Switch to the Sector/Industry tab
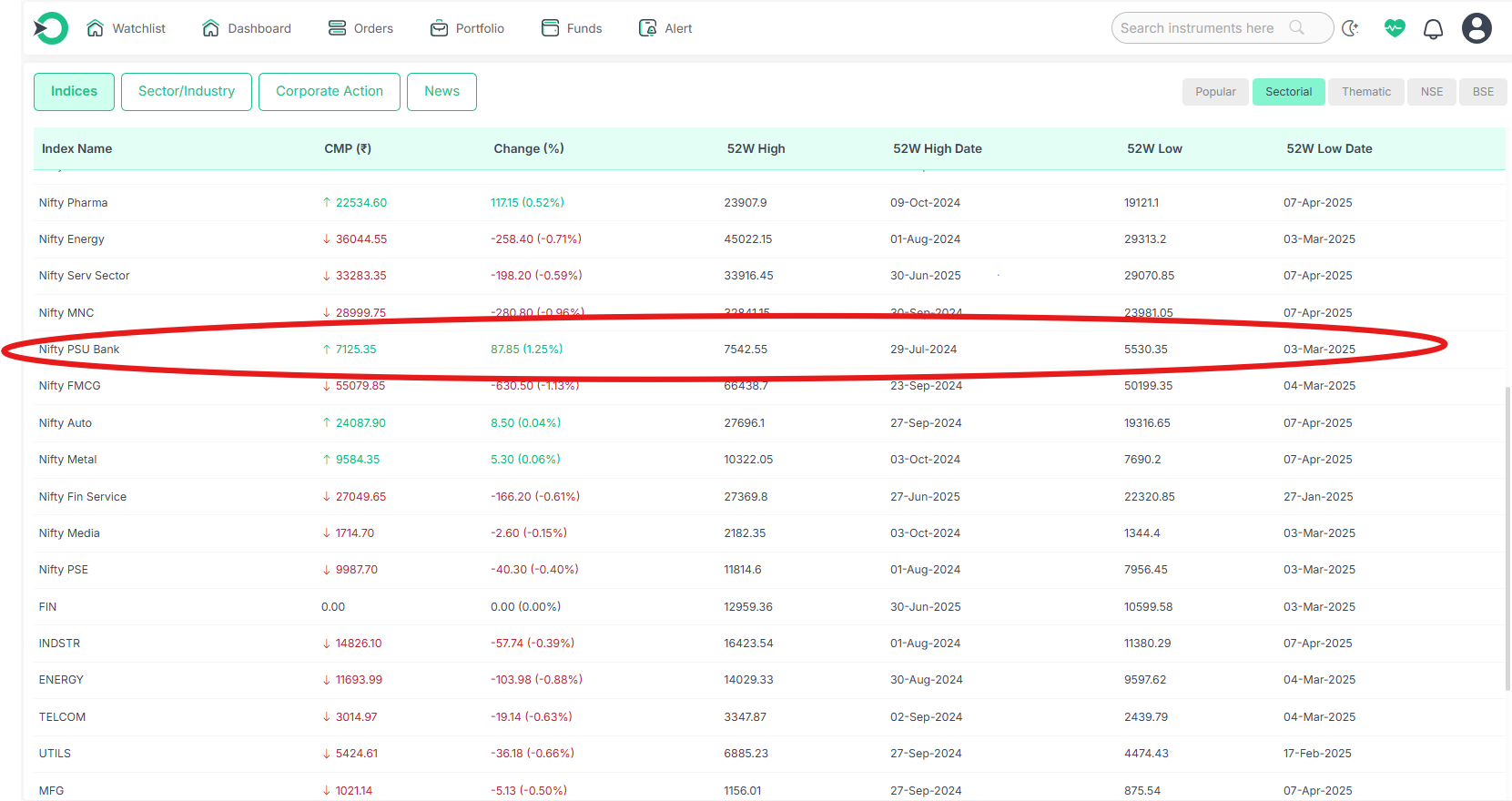The height and width of the screenshot is (801, 1512). pyautogui.click(x=187, y=92)
